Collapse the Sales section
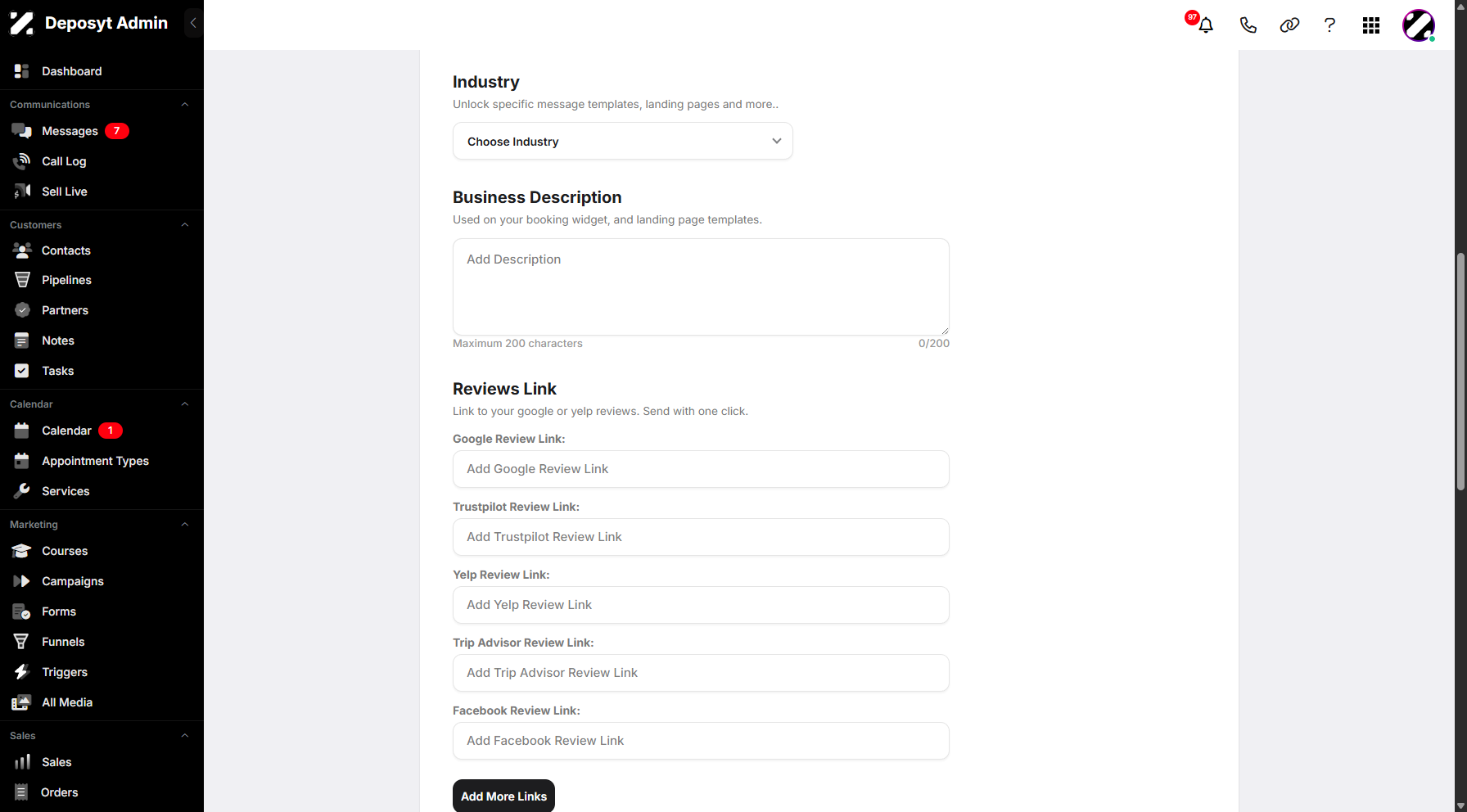 point(185,736)
